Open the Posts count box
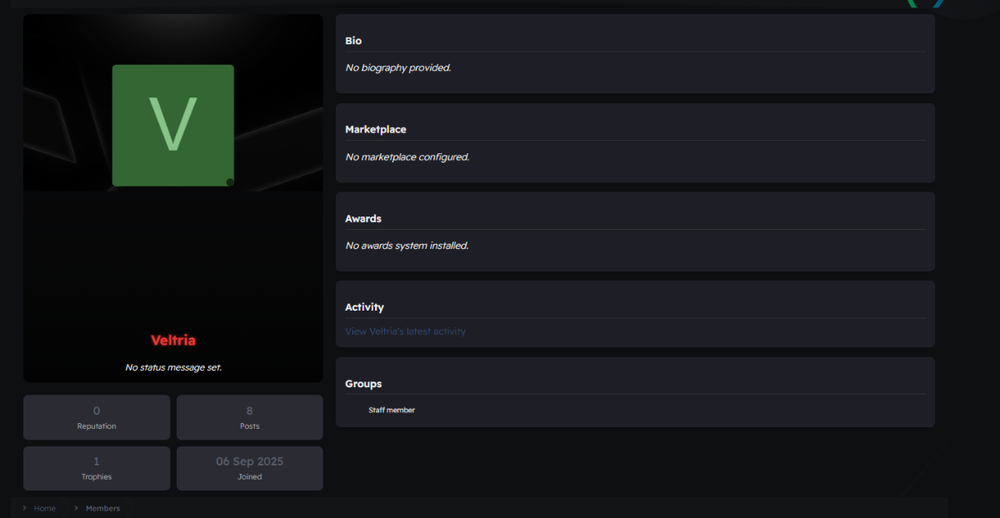Viewport: 1000px width, 518px height. click(249, 417)
